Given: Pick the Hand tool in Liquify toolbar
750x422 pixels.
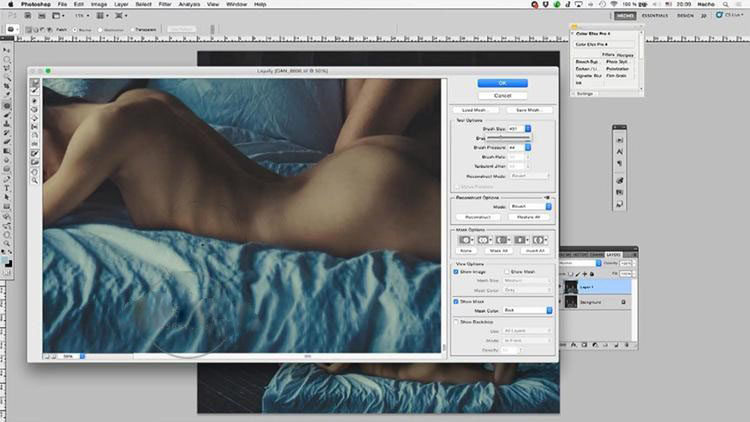Looking at the screenshot, I should [35, 170].
